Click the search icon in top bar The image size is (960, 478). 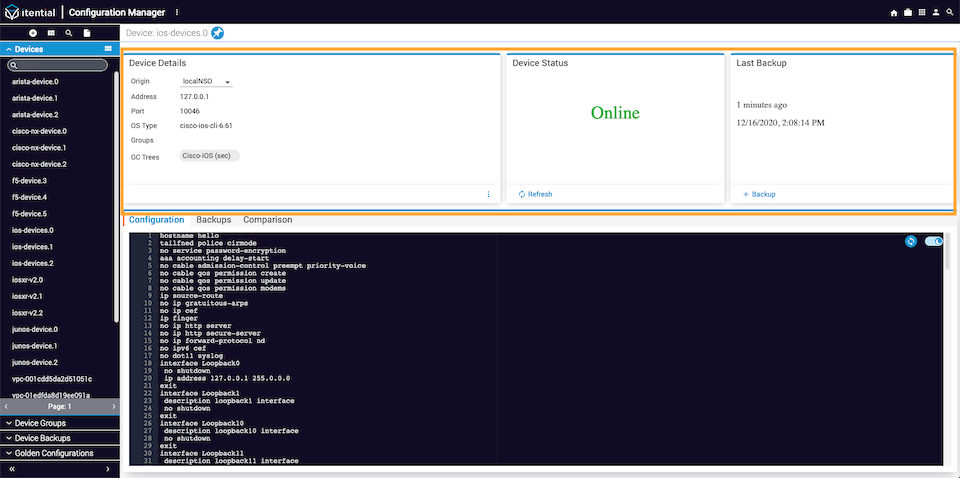[950, 12]
